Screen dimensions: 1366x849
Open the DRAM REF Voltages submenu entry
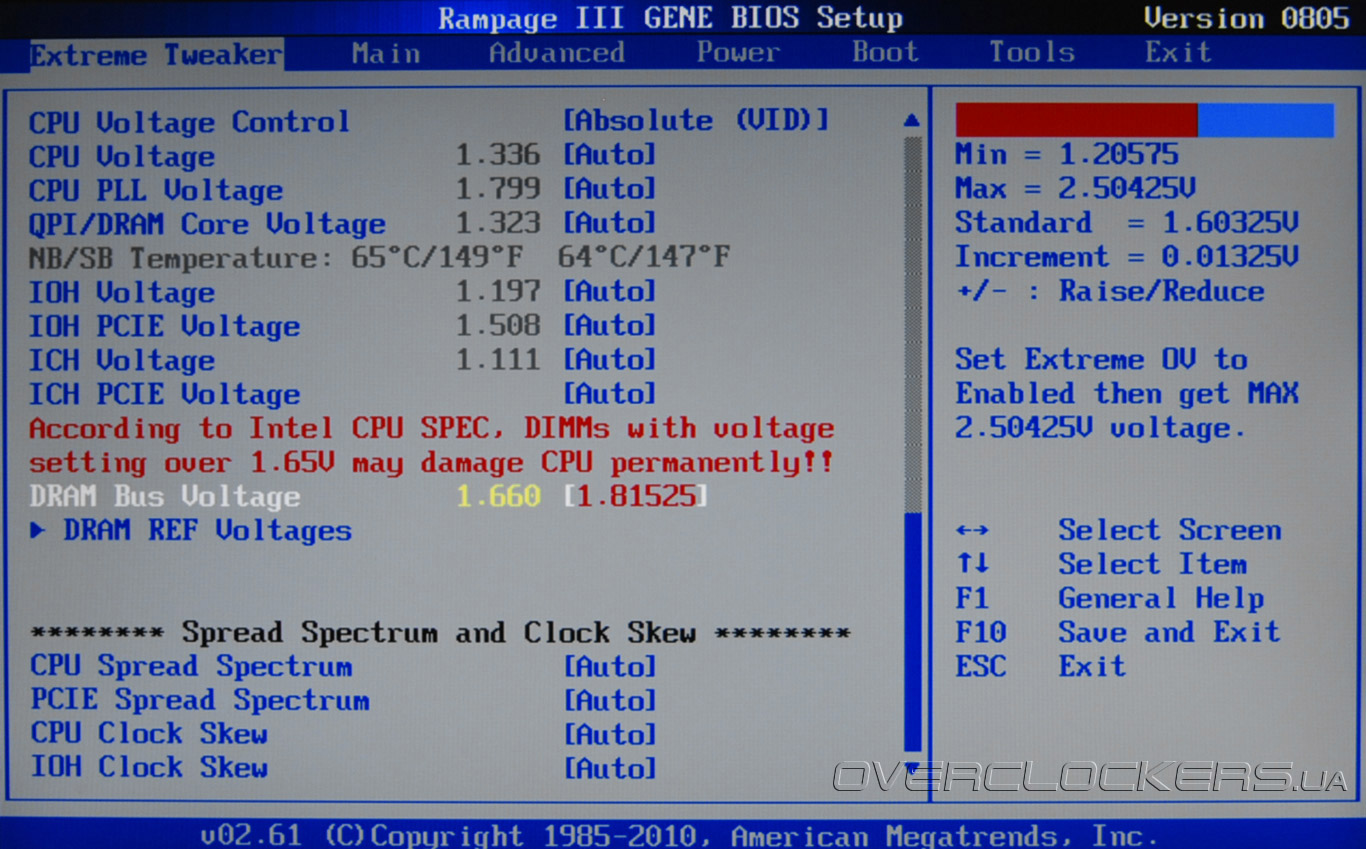208,530
